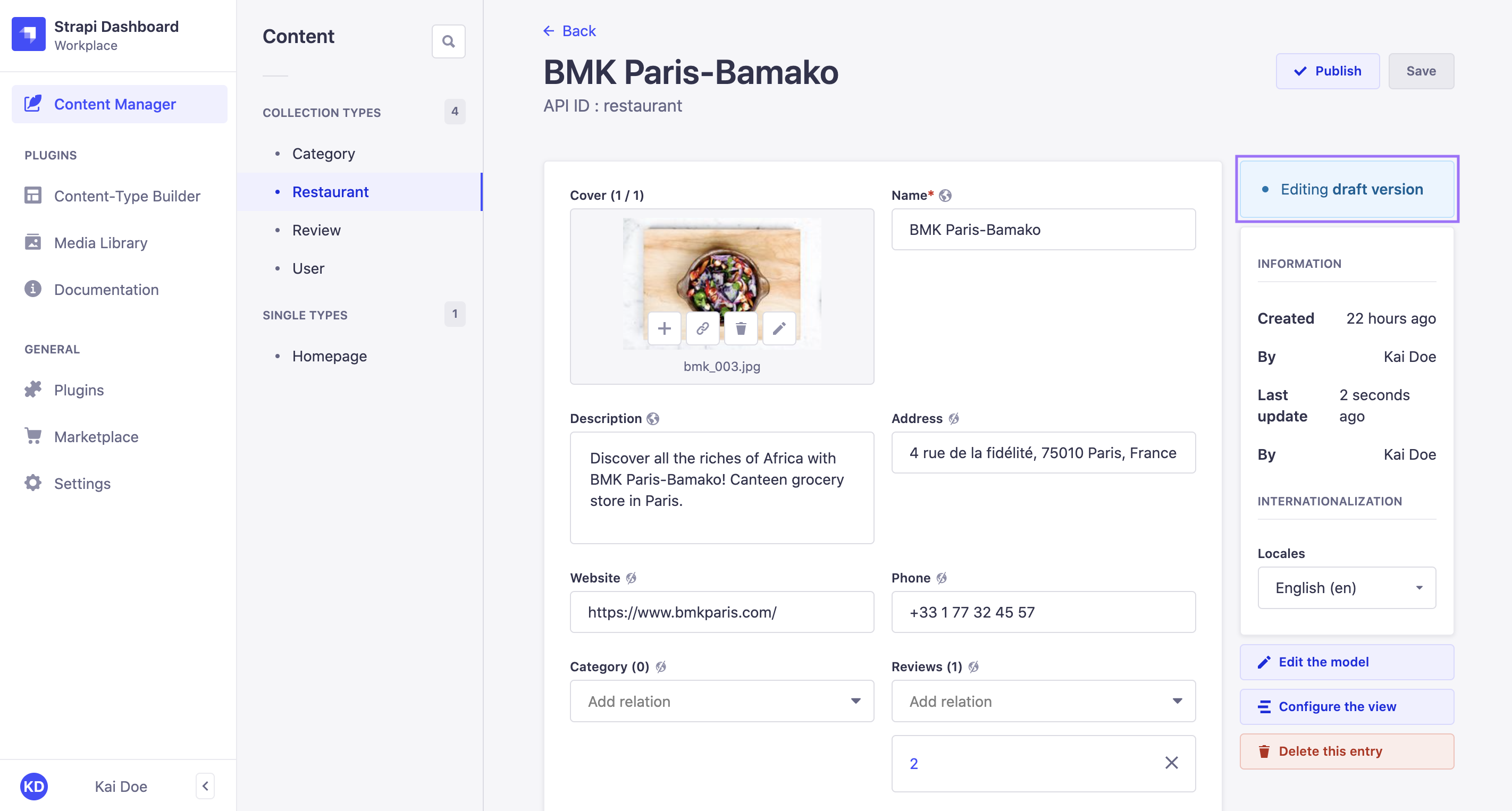The height and width of the screenshot is (811, 1512).
Task: Open Content-Type Builder in sidebar
Action: click(127, 196)
